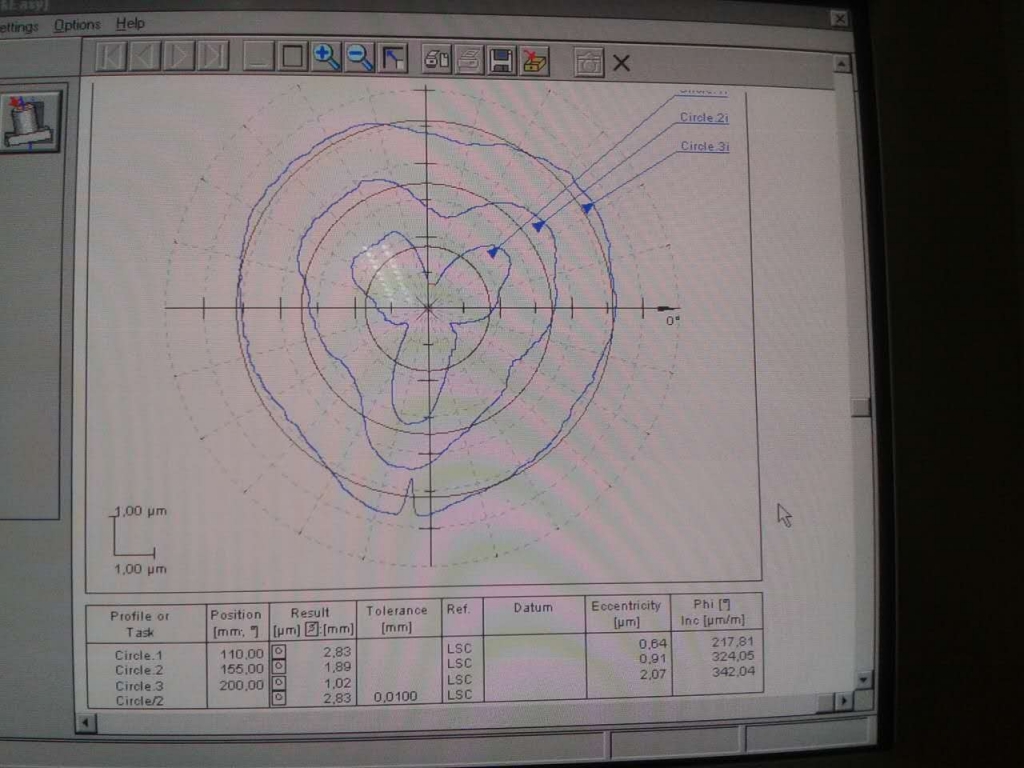Click the zoom out magnifier icon
The height and width of the screenshot is (768, 1024).
click(360, 57)
